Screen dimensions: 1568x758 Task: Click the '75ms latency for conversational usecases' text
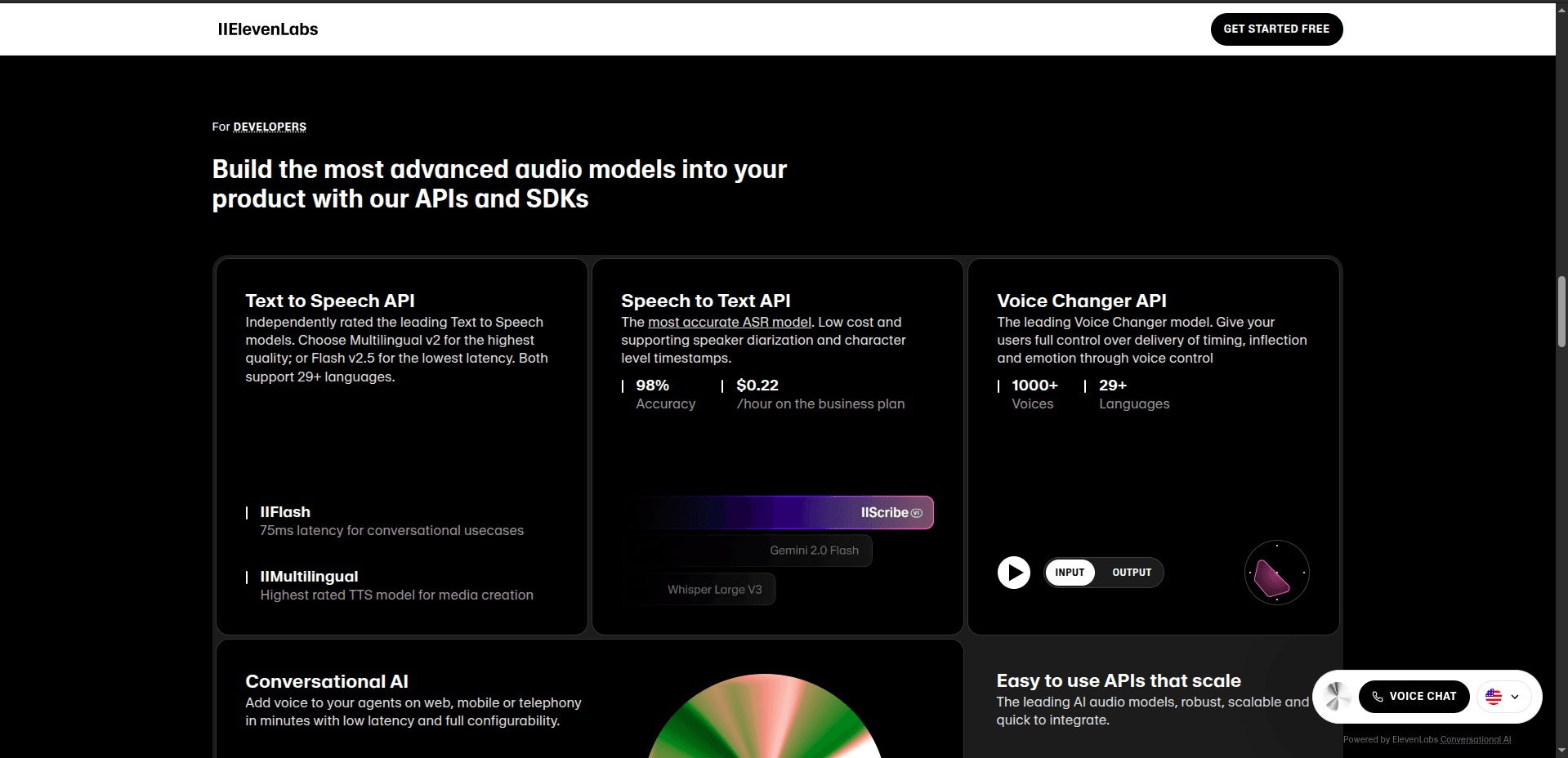click(x=392, y=530)
